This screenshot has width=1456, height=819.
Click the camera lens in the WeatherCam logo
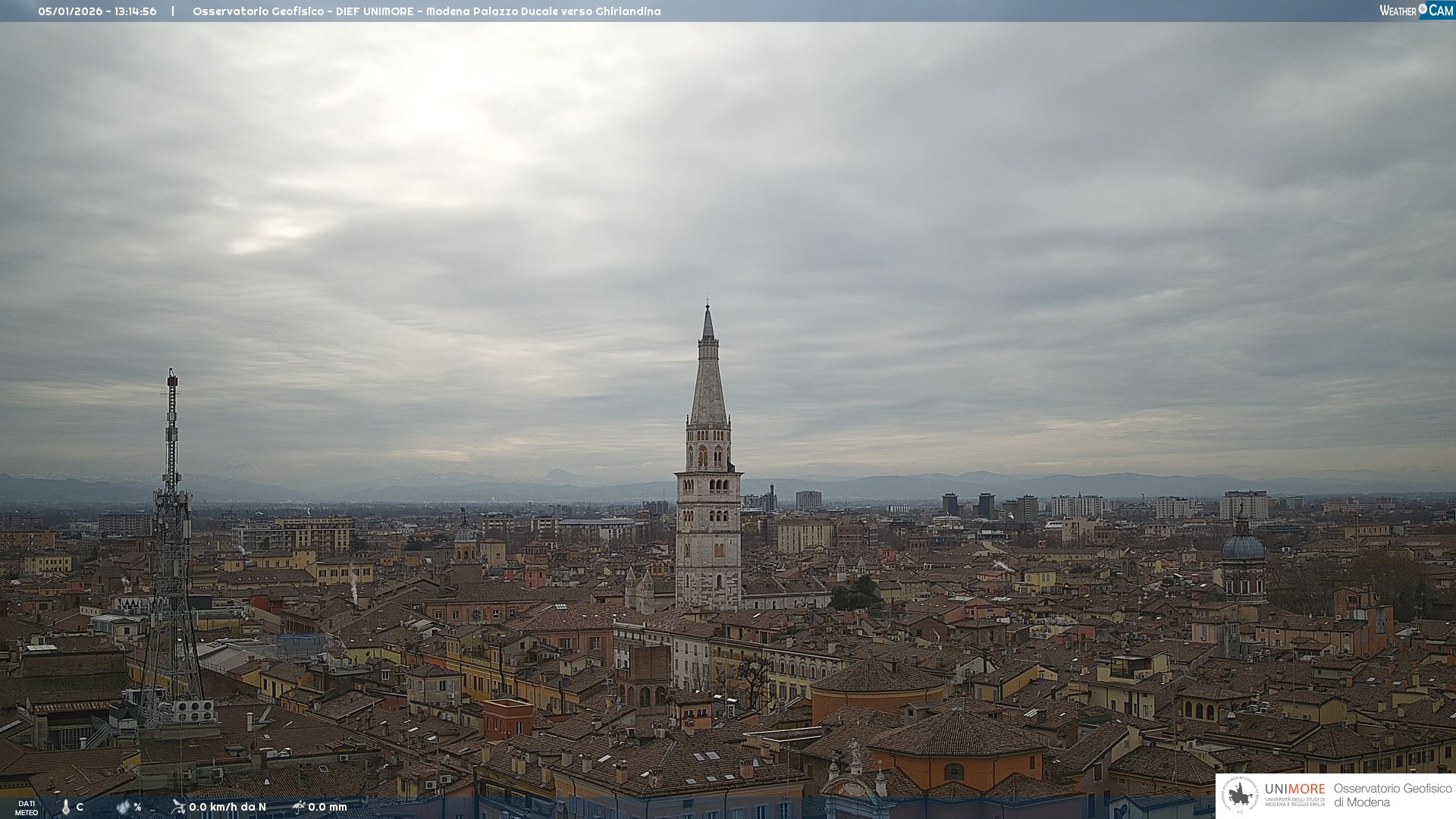1423,9
